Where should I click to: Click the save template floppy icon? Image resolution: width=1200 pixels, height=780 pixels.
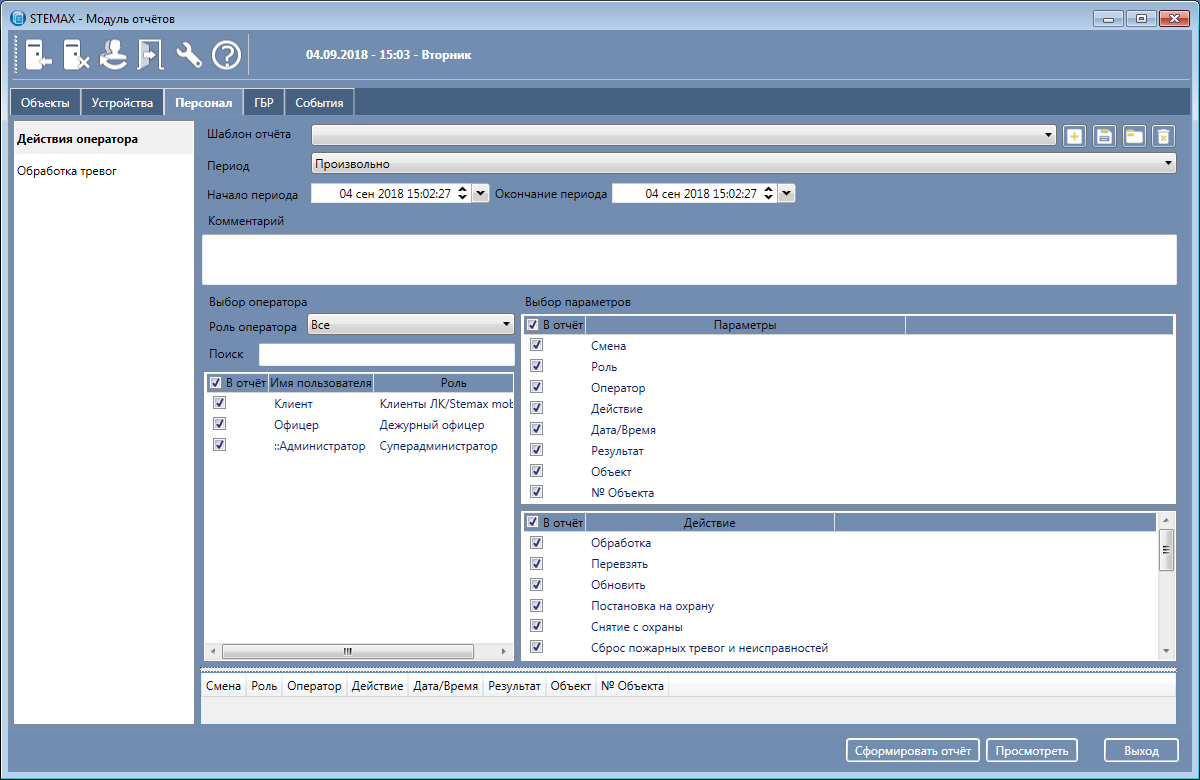tap(1104, 136)
